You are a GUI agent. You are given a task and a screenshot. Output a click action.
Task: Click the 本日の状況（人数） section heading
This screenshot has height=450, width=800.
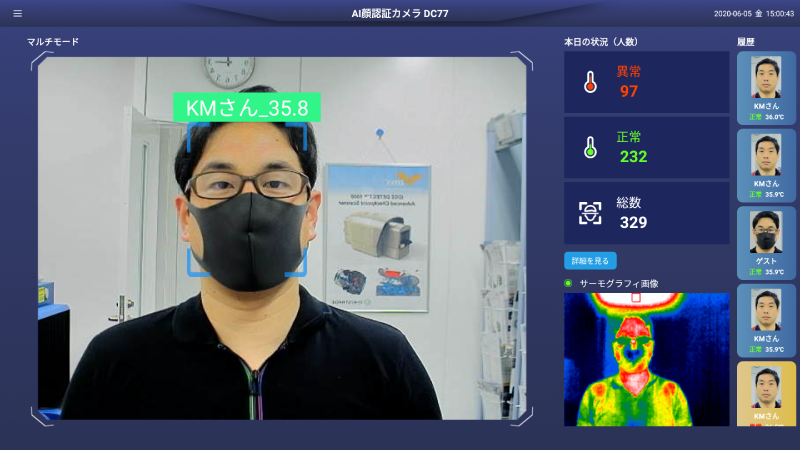point(600,42)
